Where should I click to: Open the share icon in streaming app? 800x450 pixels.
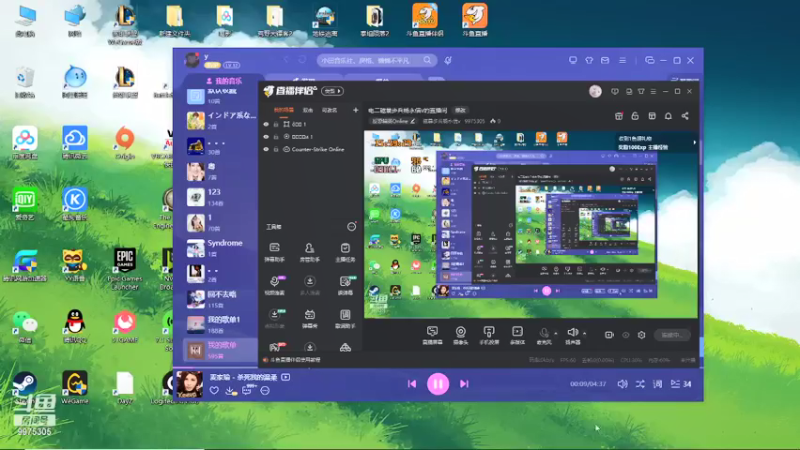pyautogui.click(x=685, y=116)
